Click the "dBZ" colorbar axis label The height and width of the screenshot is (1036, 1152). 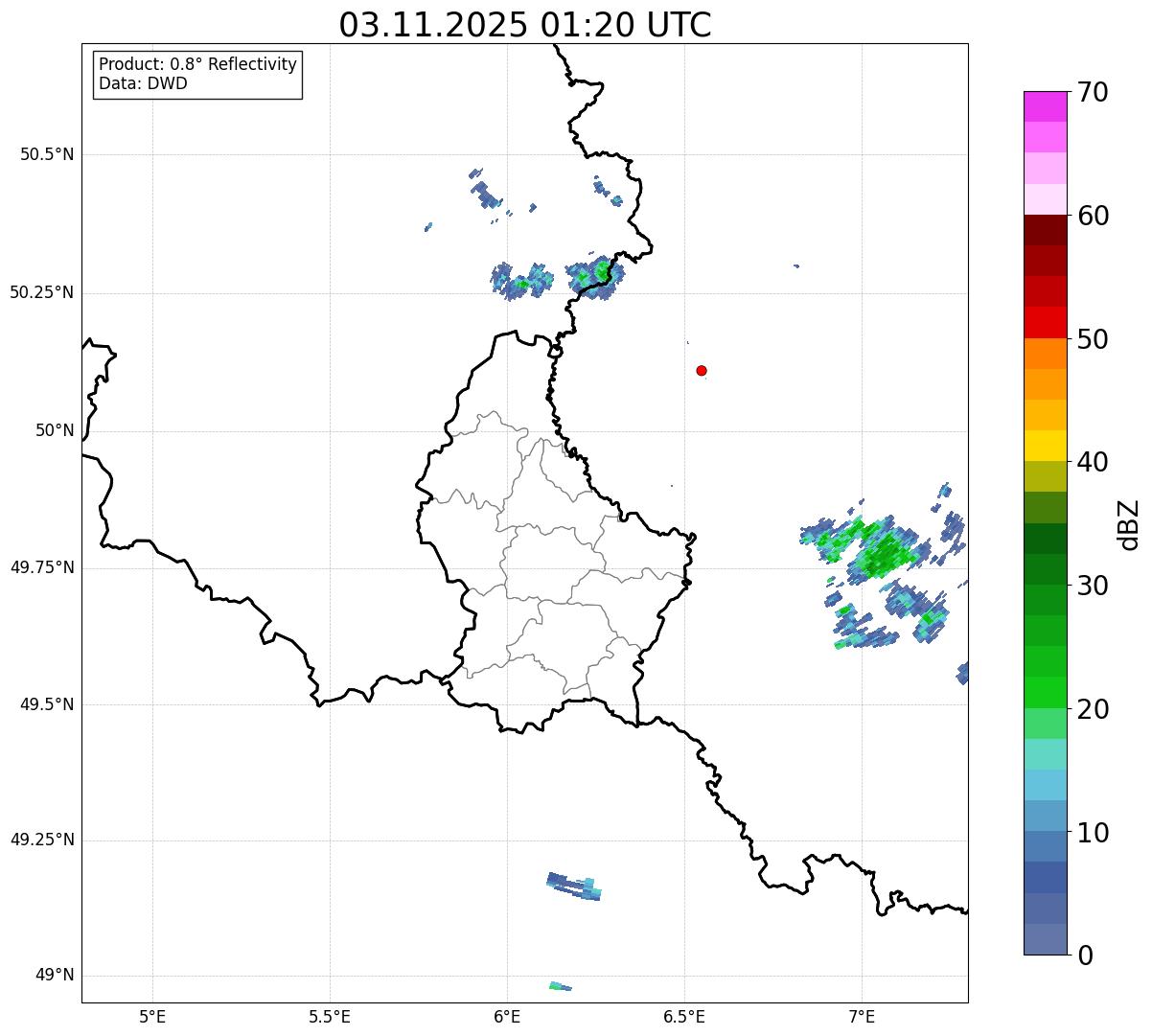pos(1129,523)
